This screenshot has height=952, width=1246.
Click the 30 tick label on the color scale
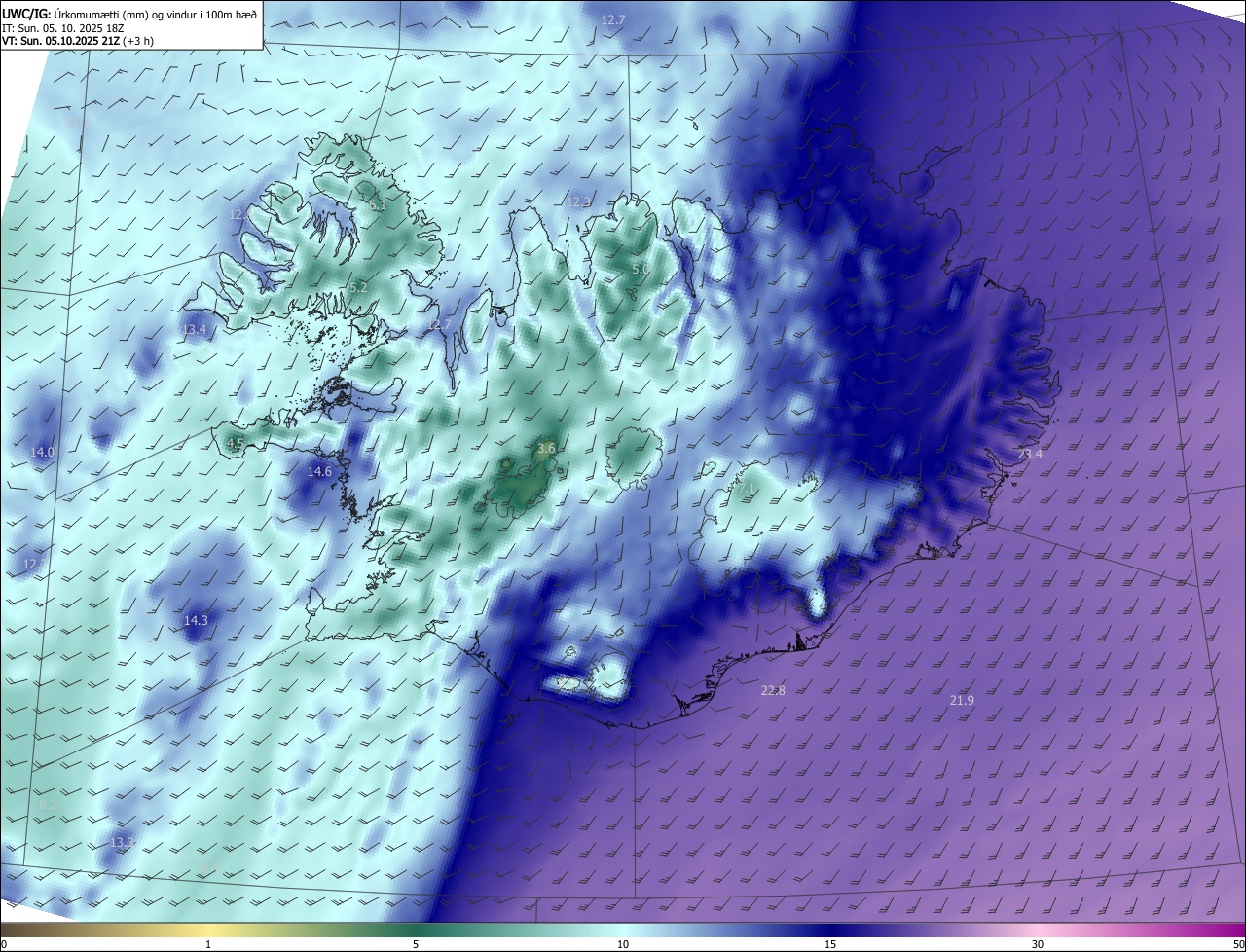[x=1038, y=944]
